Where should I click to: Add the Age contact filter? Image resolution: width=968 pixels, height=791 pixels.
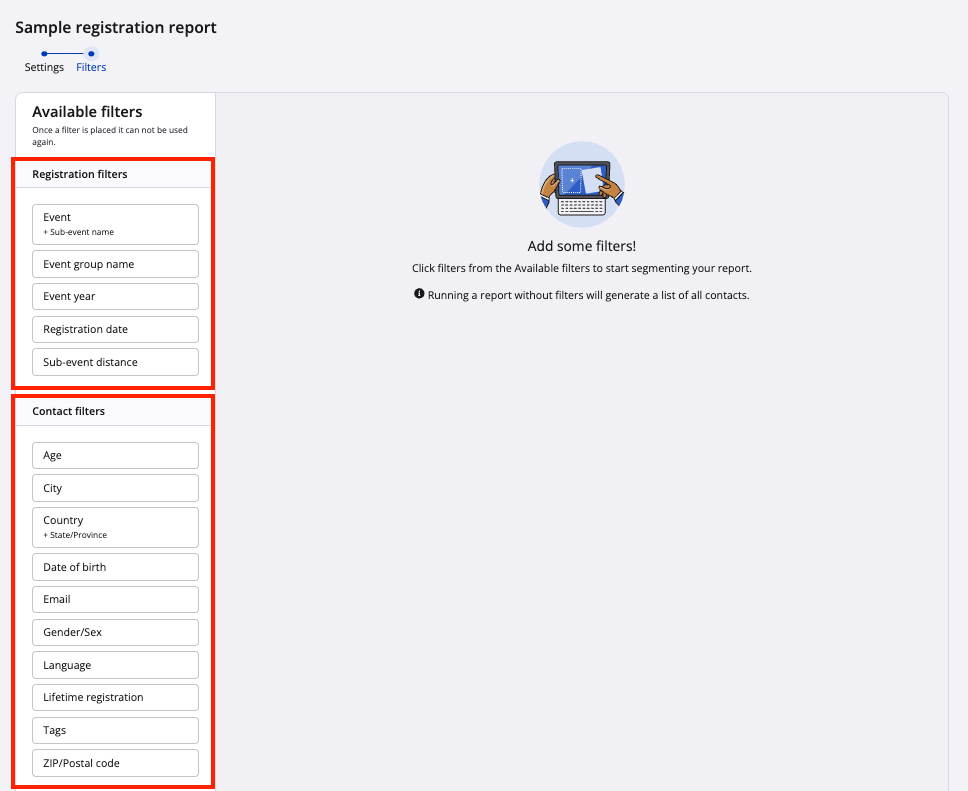tap(115, 455)
